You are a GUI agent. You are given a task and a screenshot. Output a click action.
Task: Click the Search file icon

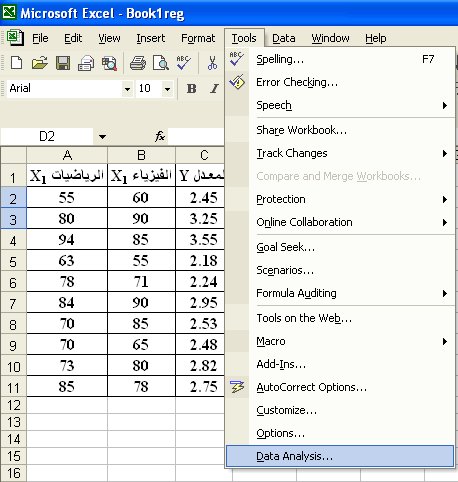(109, 63)
